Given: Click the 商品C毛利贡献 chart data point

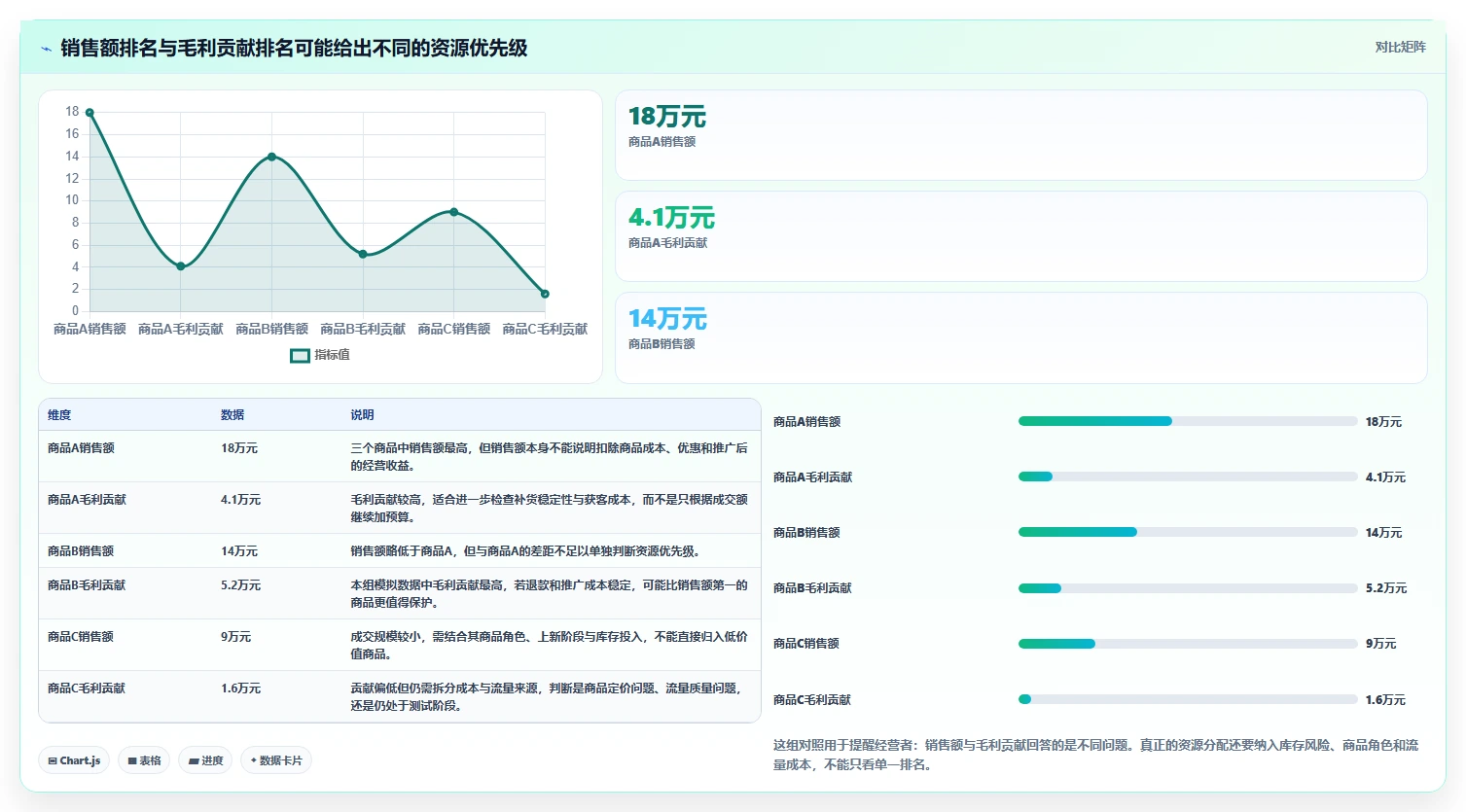Looking at the screenshot, I should click(x=545, y=294).
